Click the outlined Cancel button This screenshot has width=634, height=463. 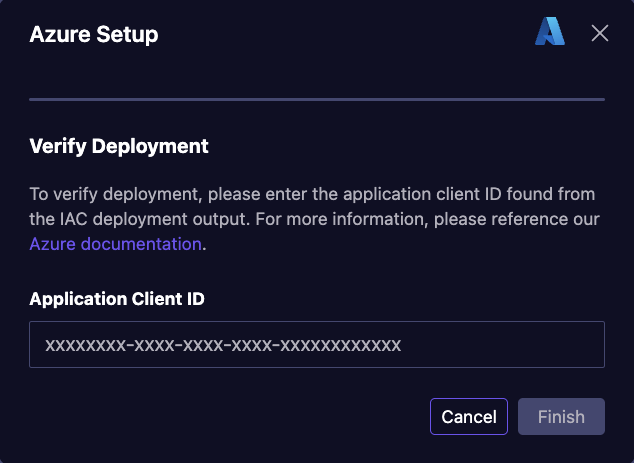coord(469,416)
